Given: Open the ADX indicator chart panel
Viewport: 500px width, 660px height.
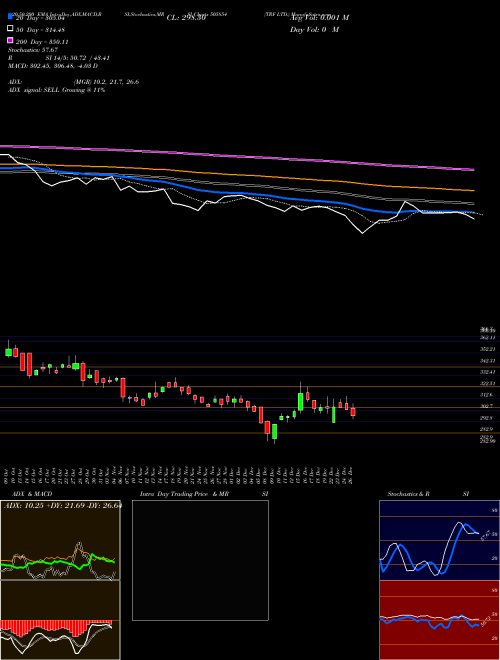Looking at the screenshot, I should pyautogui.click(x=60, y=540).
